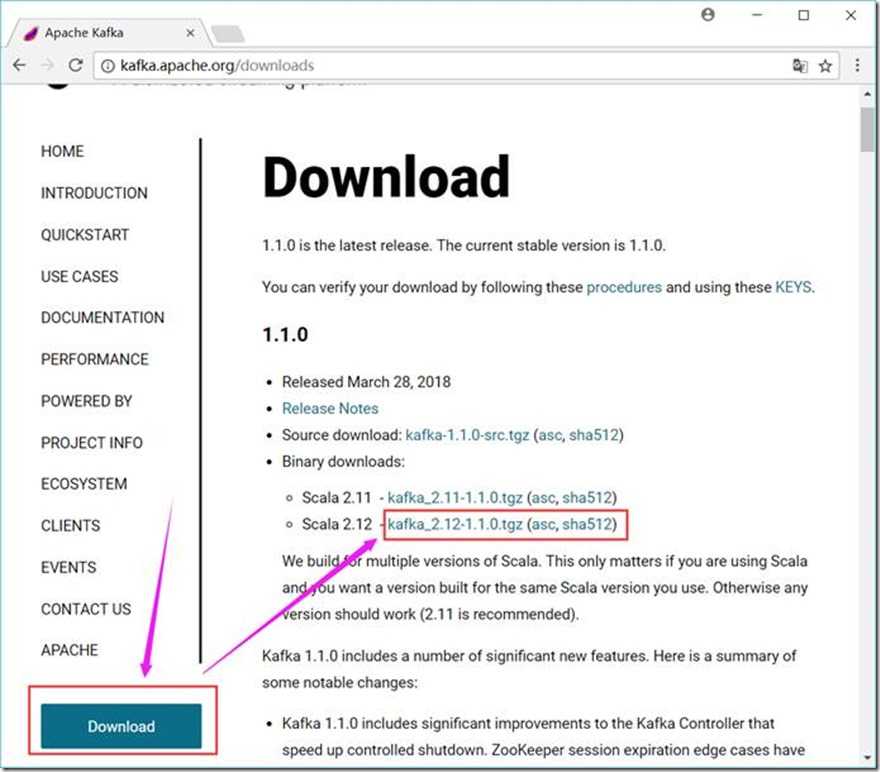Open the translate page icon
Viewport: 880px width, 772px height.
point(800,66)
